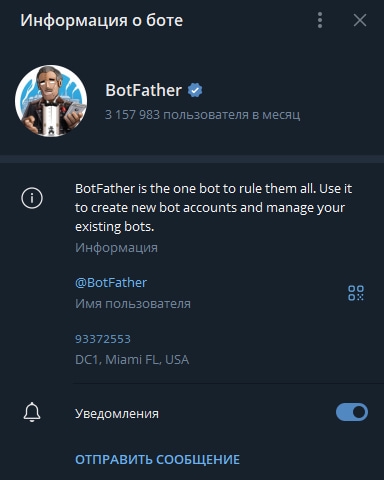Click the monthly users count text

point(202,115)
